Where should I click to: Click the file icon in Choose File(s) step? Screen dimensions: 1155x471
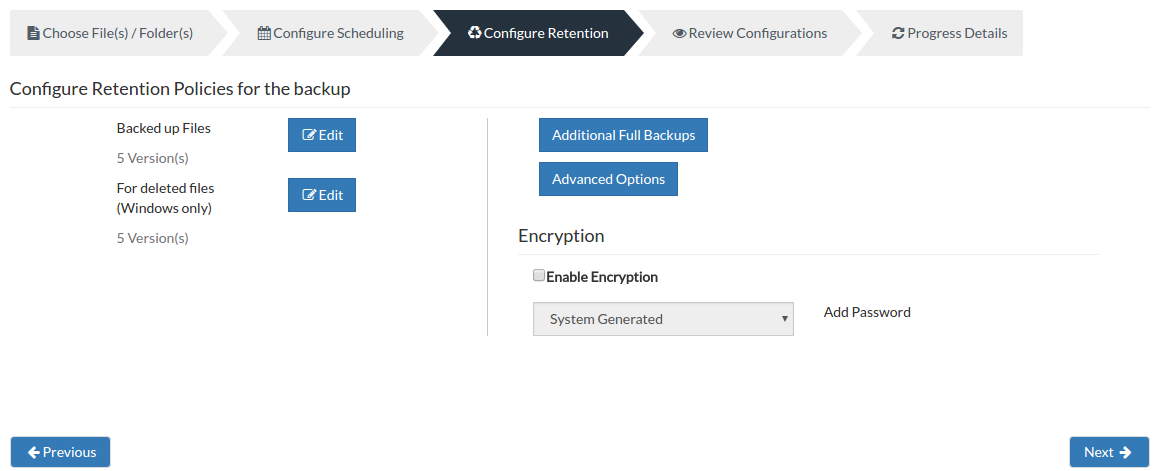33,33
